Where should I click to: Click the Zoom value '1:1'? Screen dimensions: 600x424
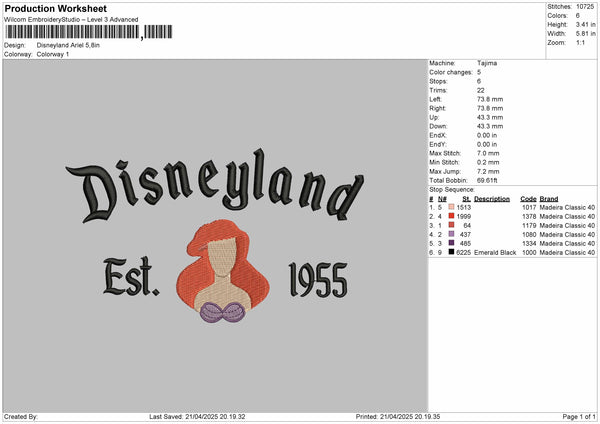coord(580,42)
